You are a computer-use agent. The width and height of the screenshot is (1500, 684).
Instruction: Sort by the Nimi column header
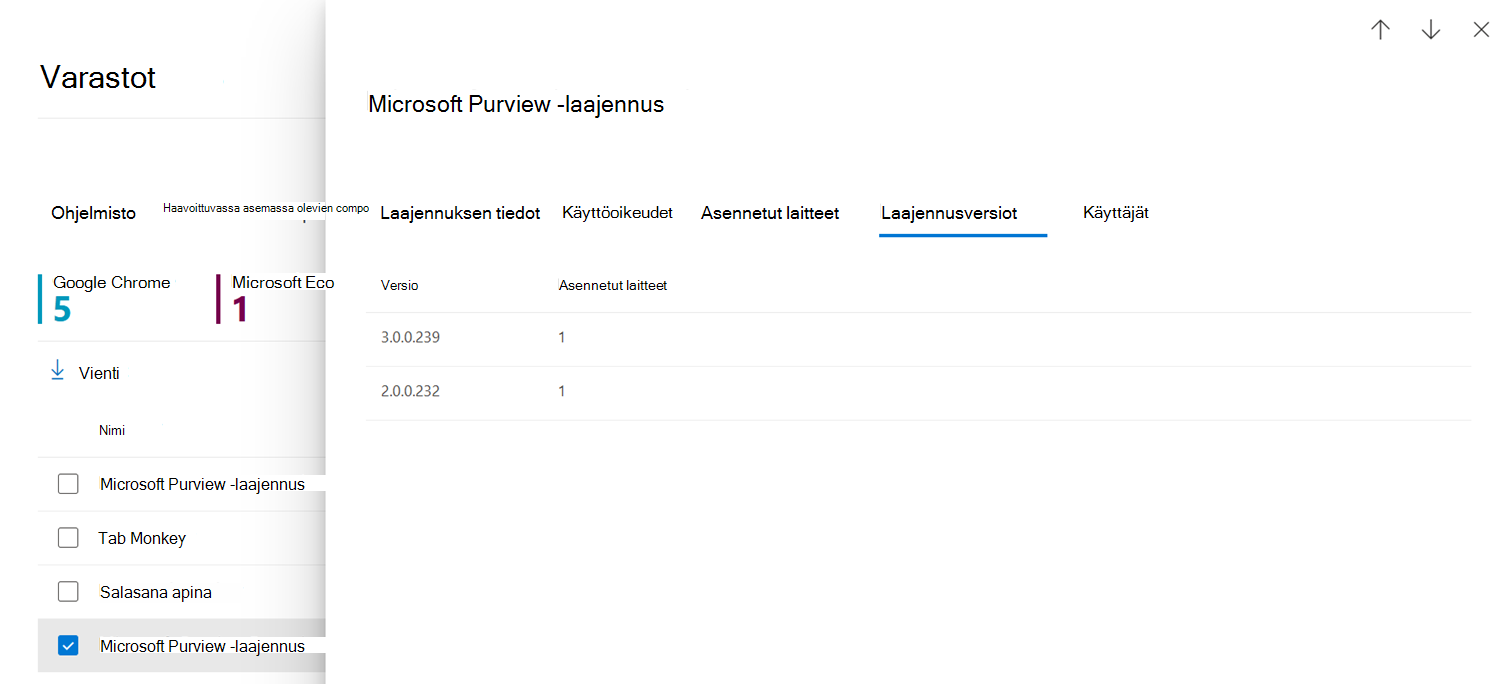[112, 430]
